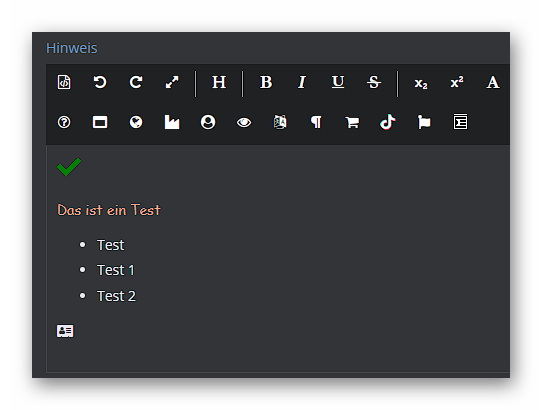Open the font A dropdown
The height and width of the screenshot is (410, 542).
tap(493, 82)
